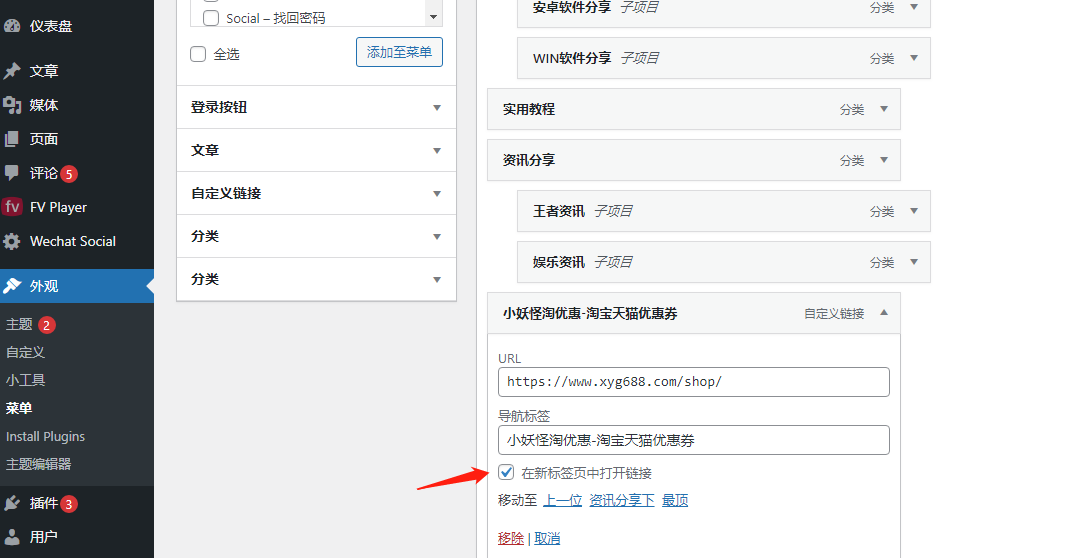This screenshot has height=558, width=1081.
Task: Open the 主题 themes submenu
Action: click(19, 324)
